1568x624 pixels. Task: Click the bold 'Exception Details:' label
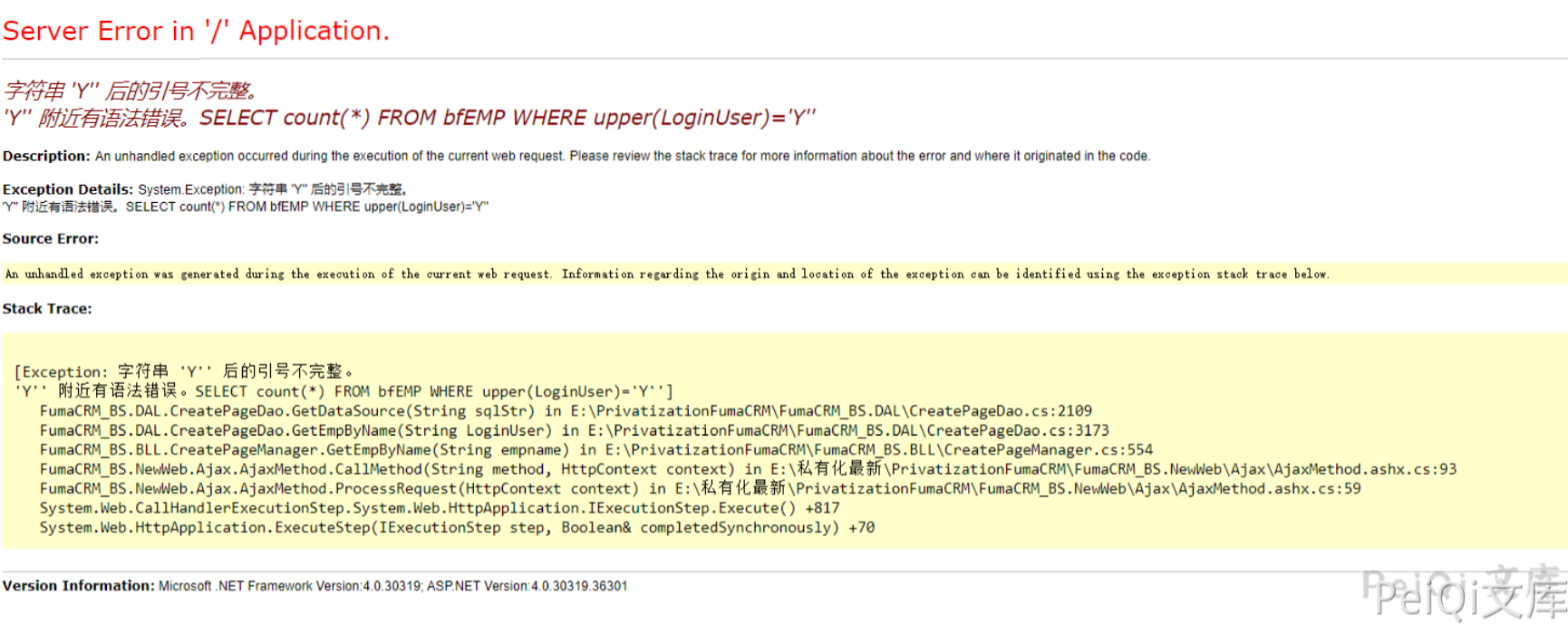tap(68, 189)
